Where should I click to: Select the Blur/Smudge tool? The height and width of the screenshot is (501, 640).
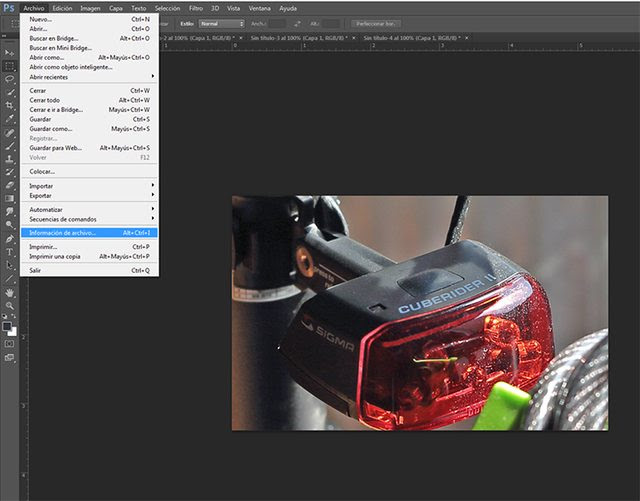point(9,212)
